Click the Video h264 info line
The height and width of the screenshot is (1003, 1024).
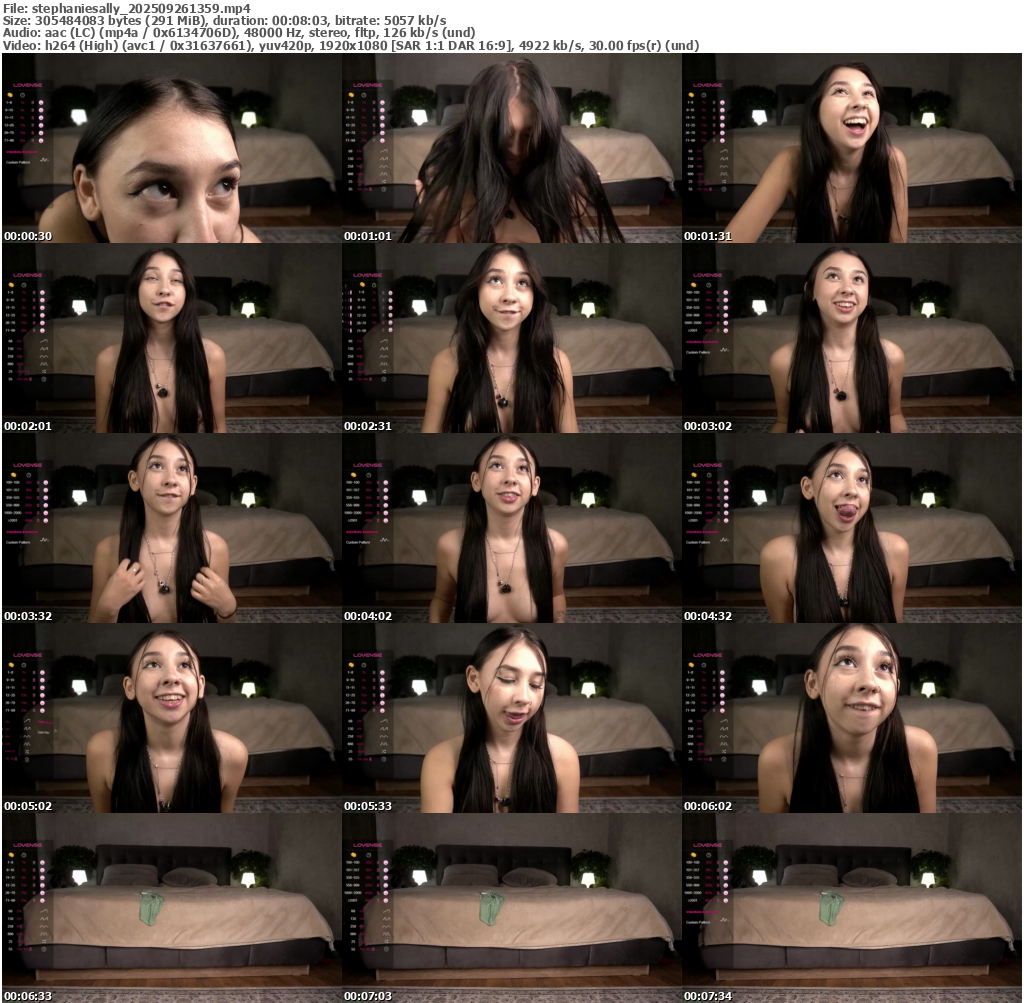[x=350, y=45]
